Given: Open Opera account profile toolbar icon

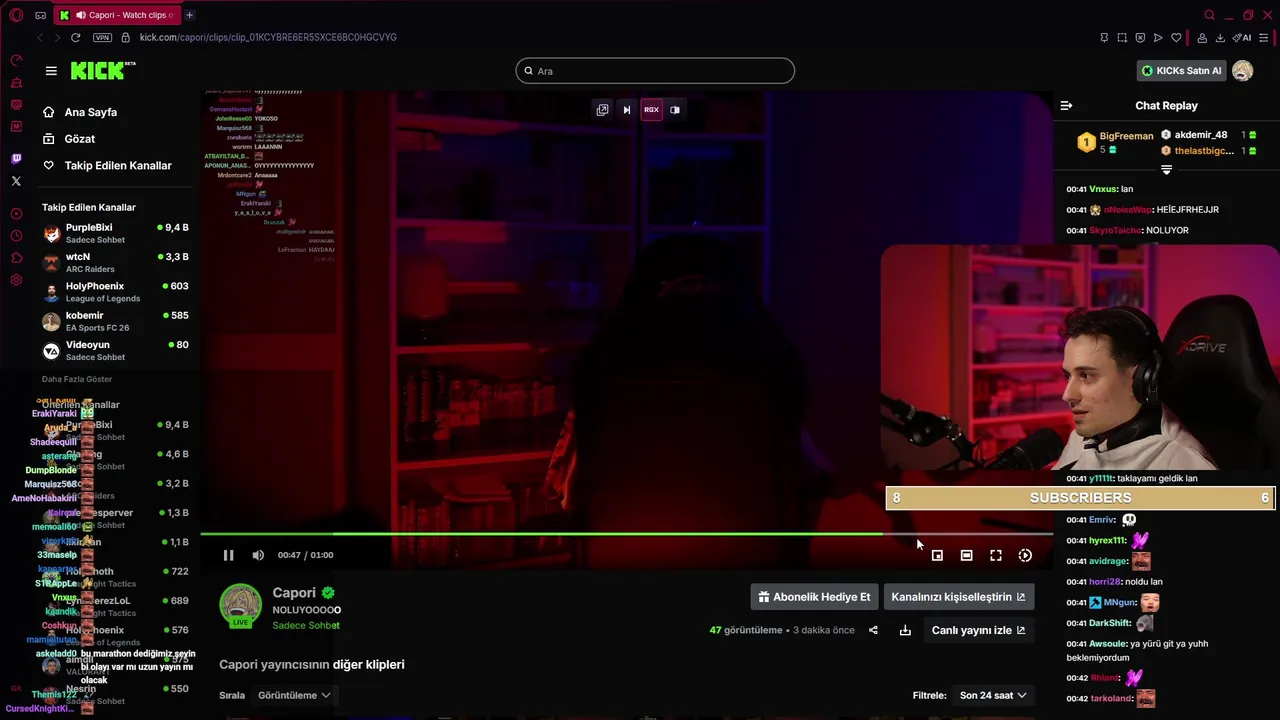Looking at the screenshot, I should pos(1202,38).
